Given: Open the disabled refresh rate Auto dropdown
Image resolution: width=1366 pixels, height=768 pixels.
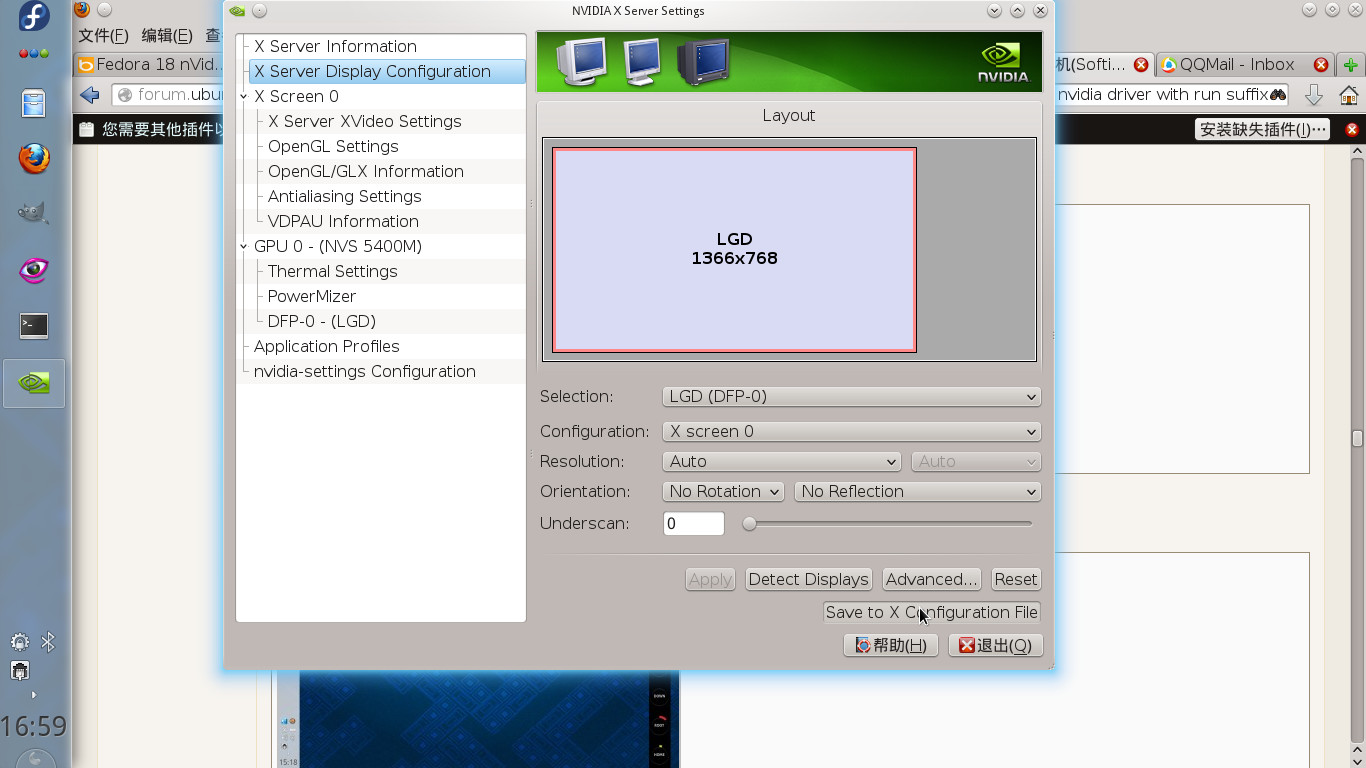Looking at the screenshot, I should coord(976,462).
